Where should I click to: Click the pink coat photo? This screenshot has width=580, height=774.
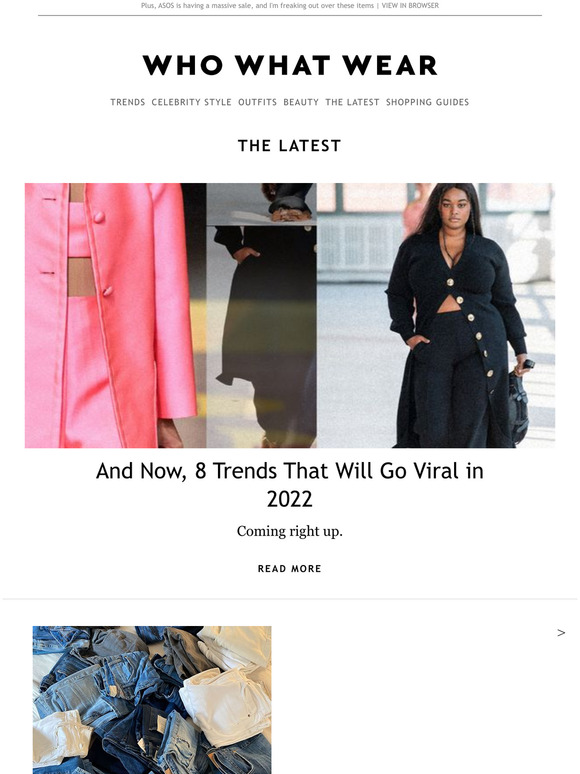pos(115,315)
